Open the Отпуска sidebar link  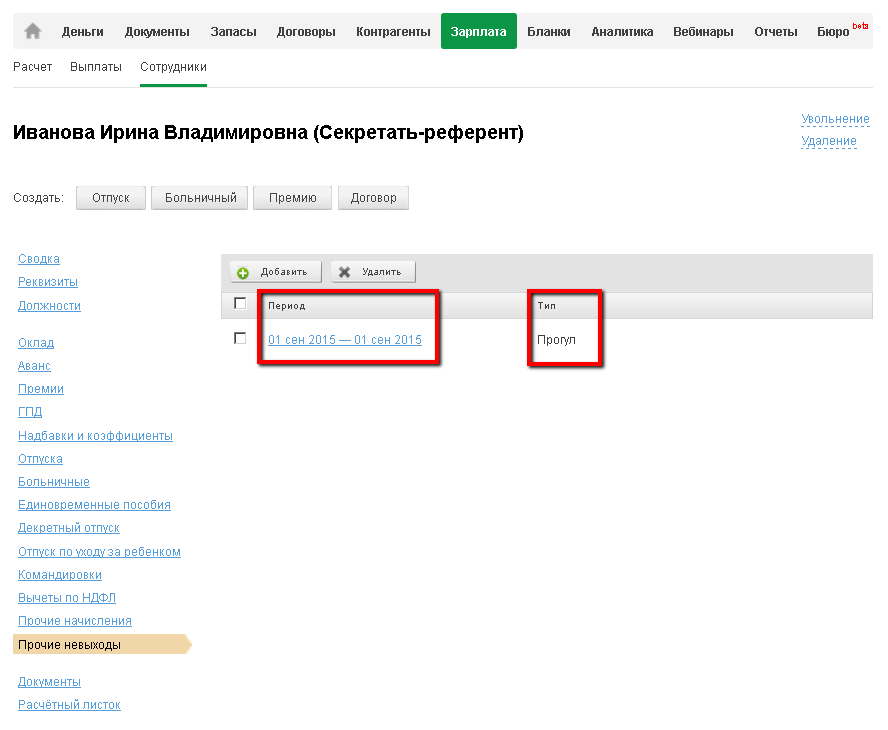pyautogui.click(x=40, y=459)
